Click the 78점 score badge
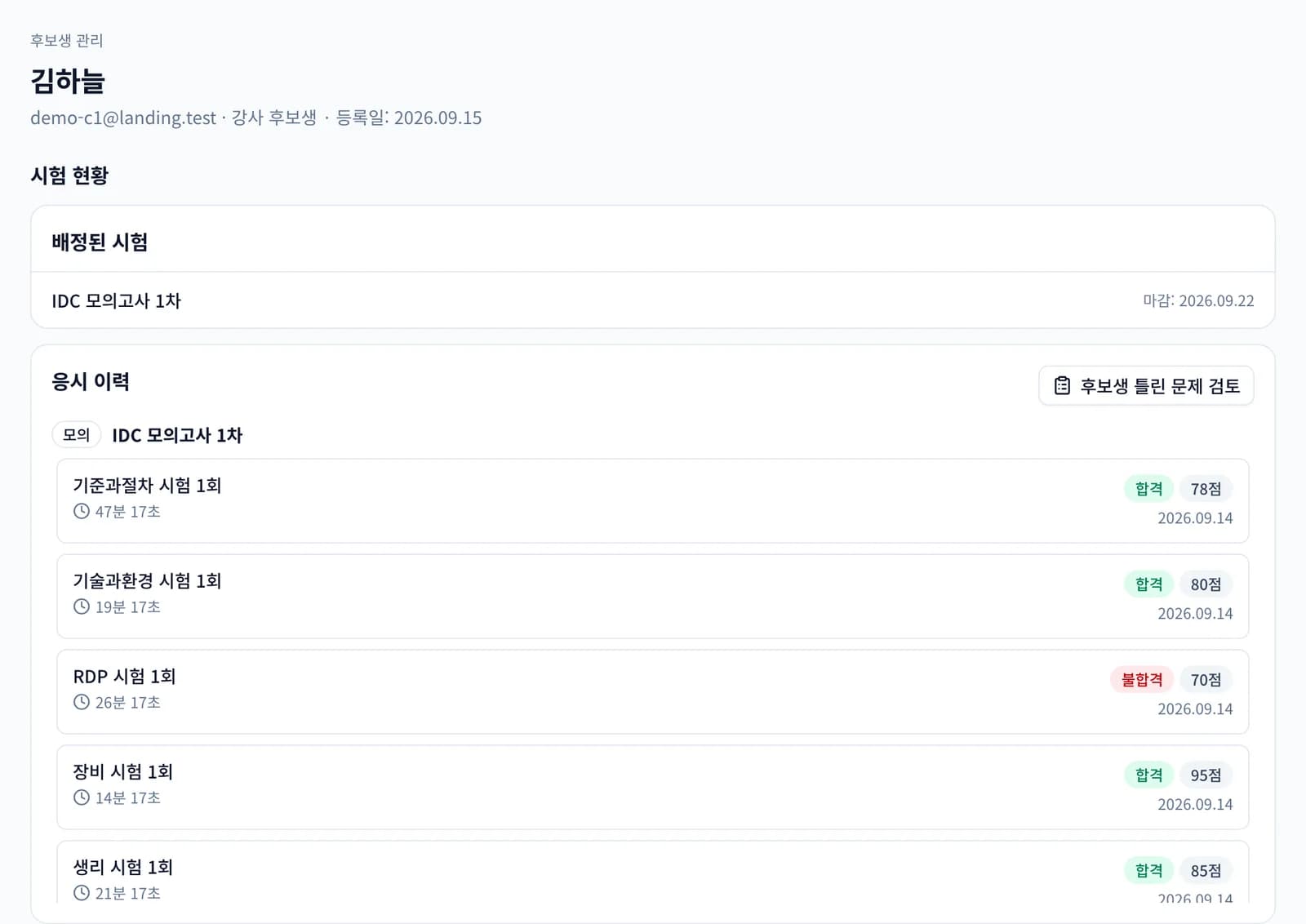The height and width of the screenshot is (924, 1306). coord(1206,489)
